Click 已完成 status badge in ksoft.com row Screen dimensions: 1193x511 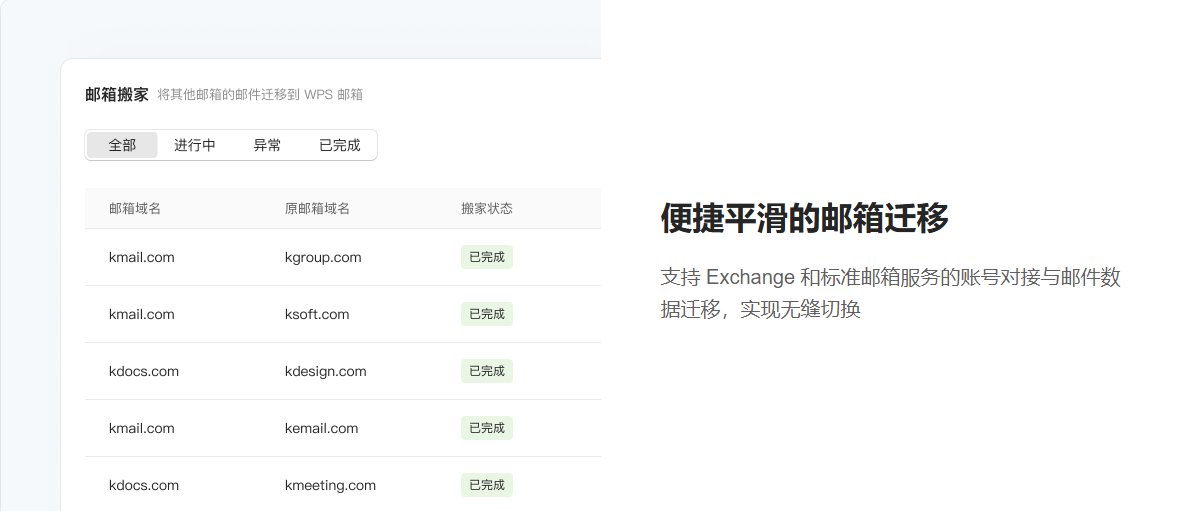click(x=487, y=314)
